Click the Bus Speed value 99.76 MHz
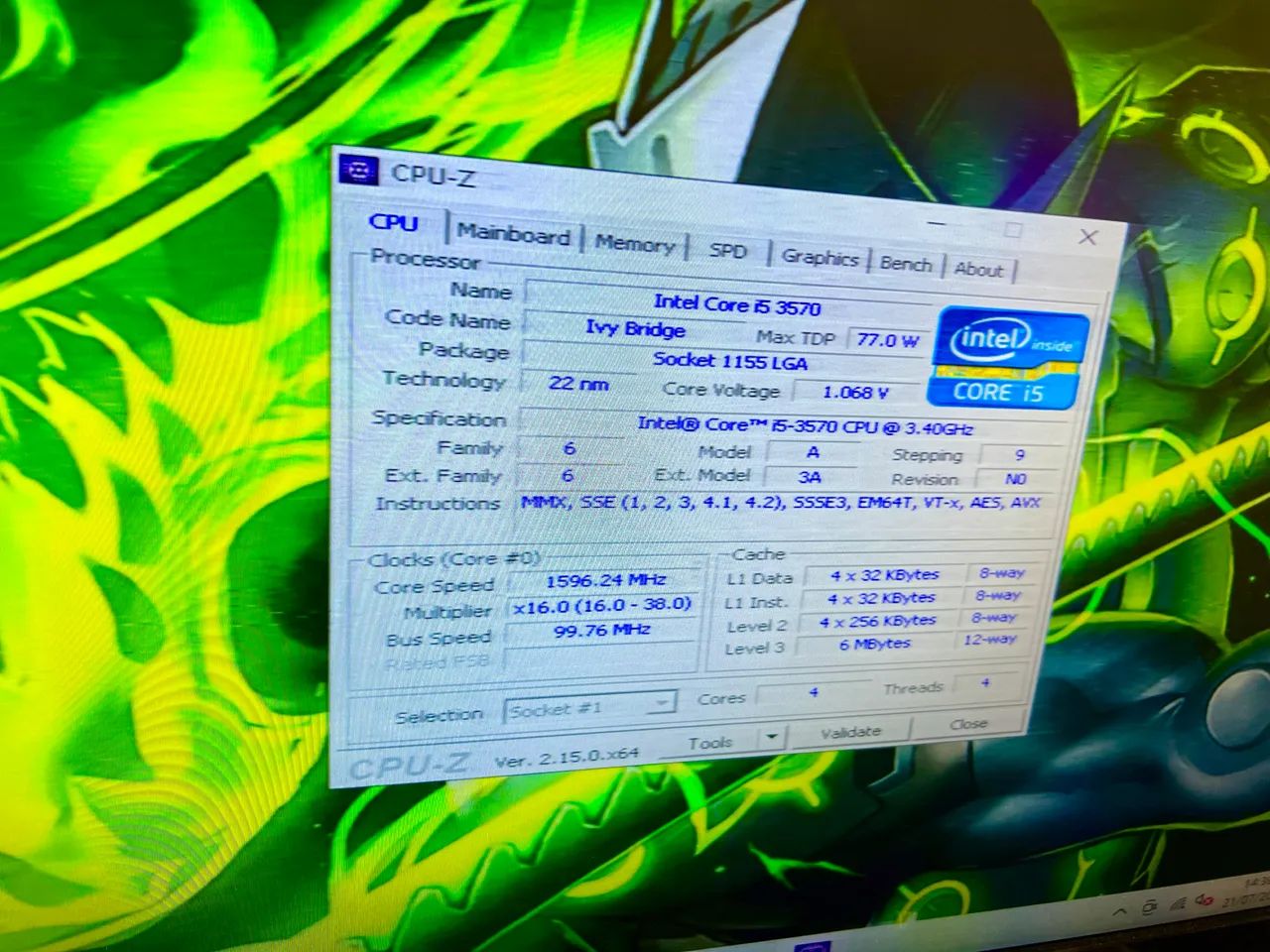The width and height of the screenshot is (1270, 952). point(601,631)
